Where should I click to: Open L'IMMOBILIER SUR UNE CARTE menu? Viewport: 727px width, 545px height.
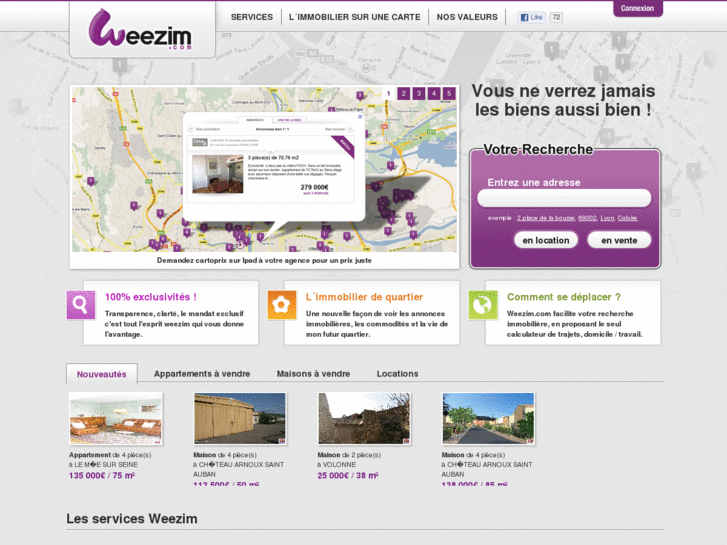tap(355, 17)
